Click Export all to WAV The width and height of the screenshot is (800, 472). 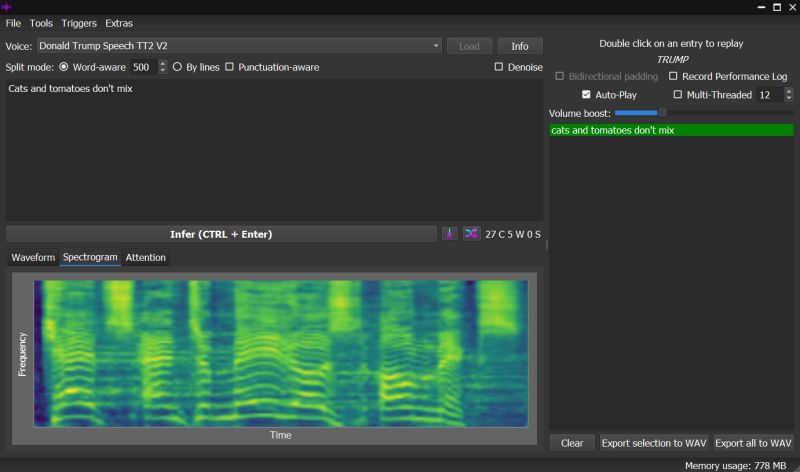(753, 443)
